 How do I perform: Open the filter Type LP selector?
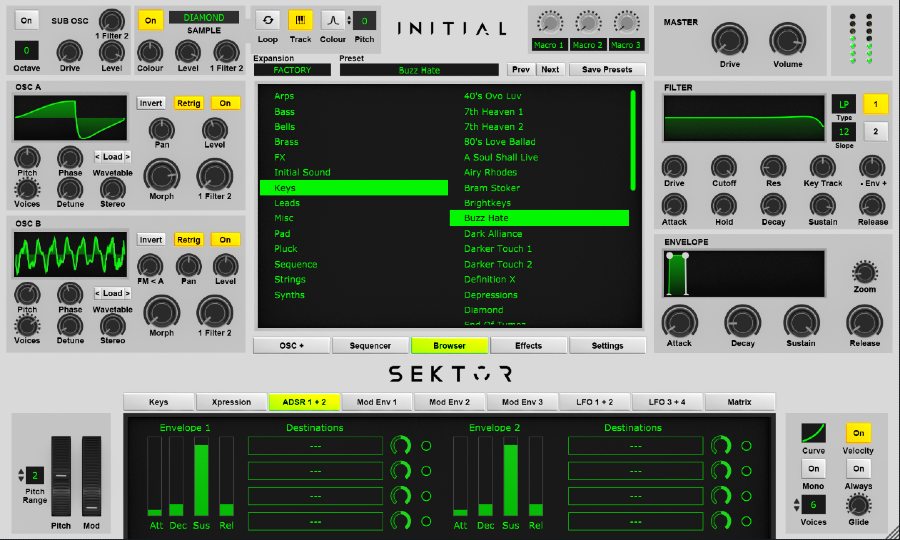(x=844, y=104)
